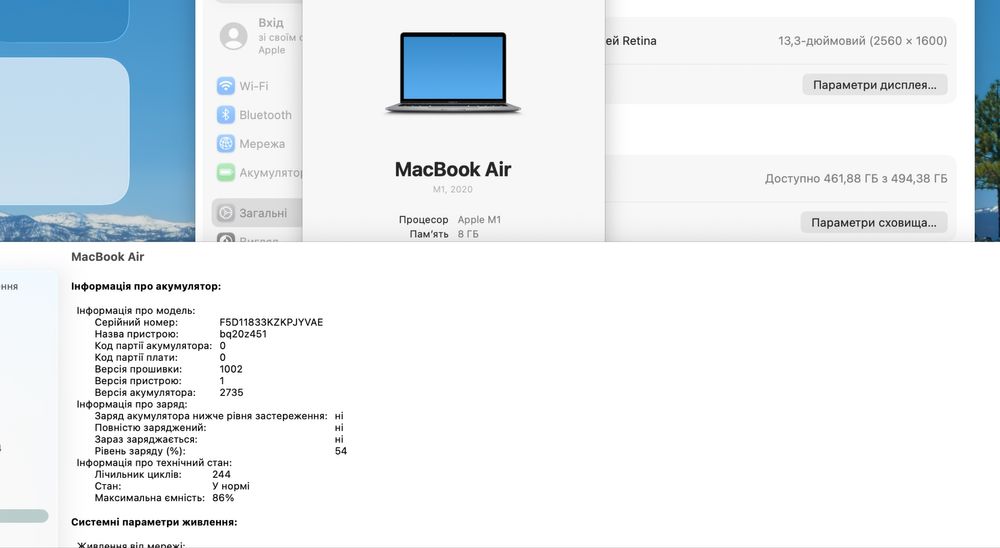Click the Мережа globe icon in the sidebar
Image resolution: width=1000 pixels, height=548 pixels.
[226, 144]
